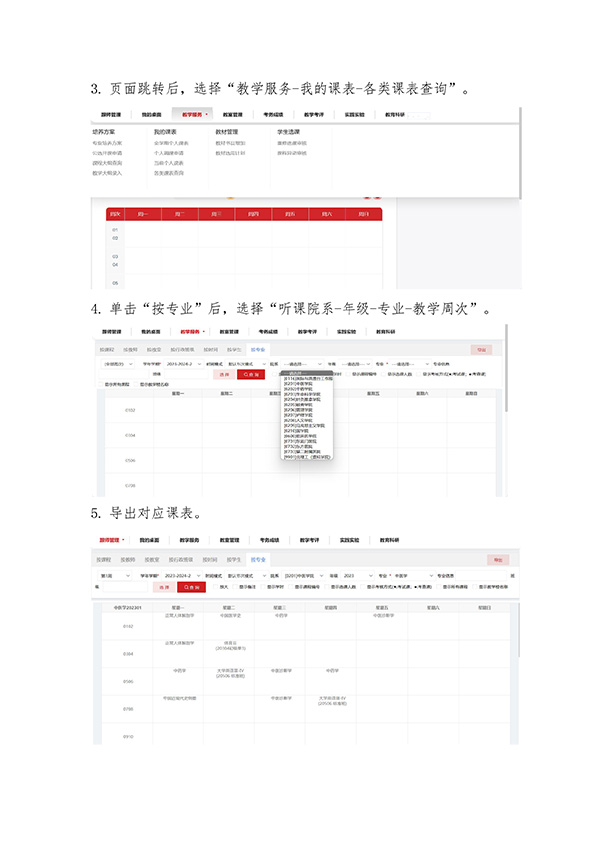Click pink 选择 button in step 4 screenshot
This screenshot has width=600, height=848.
[x=225, y=374]
